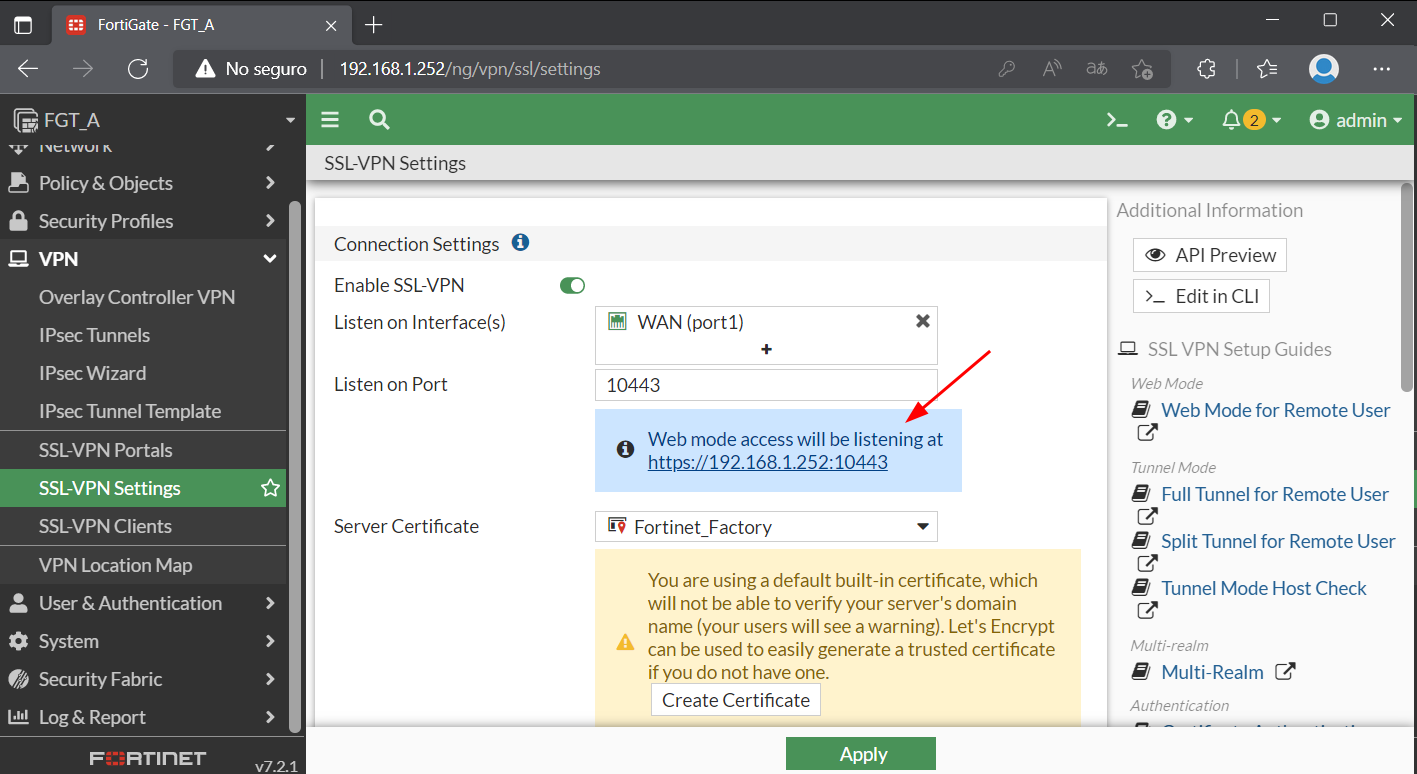Click the Apply button

click(x=860, y=753)
